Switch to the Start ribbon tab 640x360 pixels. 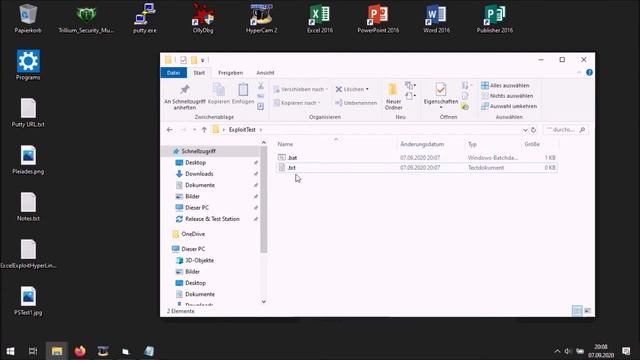pyautogui.click(x=199, y=73)
